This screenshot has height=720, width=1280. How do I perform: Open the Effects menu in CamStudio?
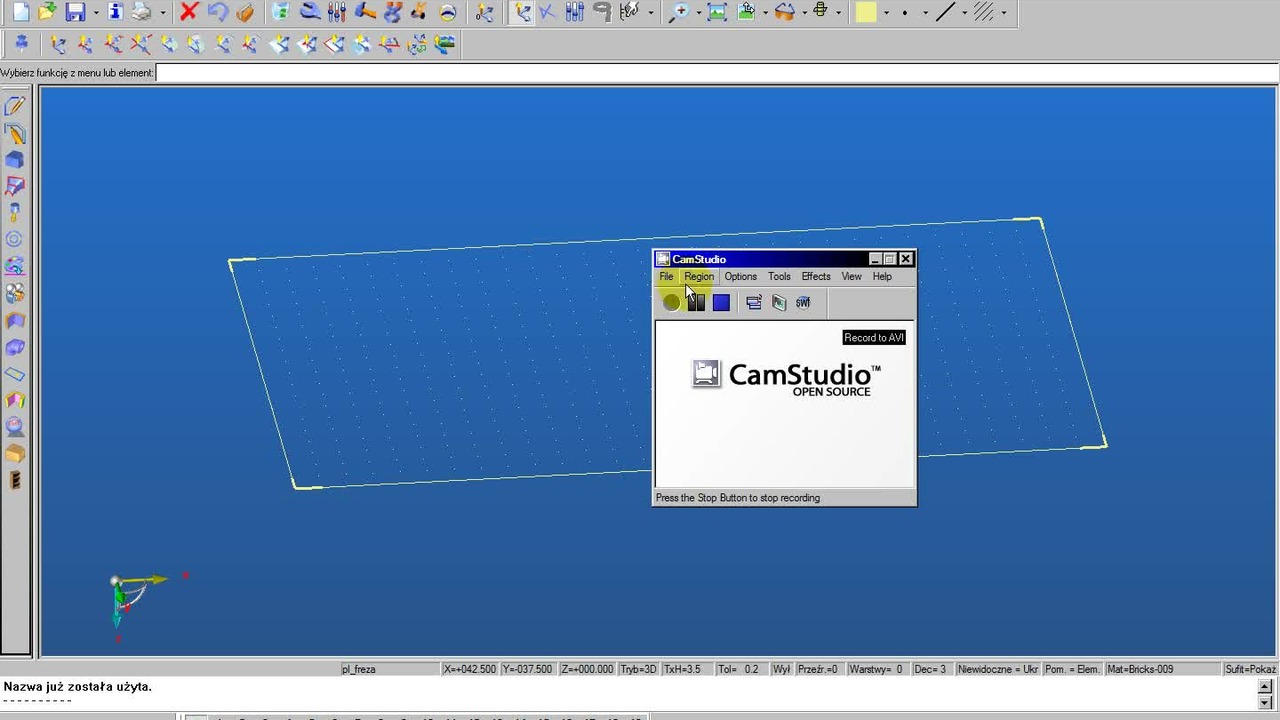pos(816,277)
